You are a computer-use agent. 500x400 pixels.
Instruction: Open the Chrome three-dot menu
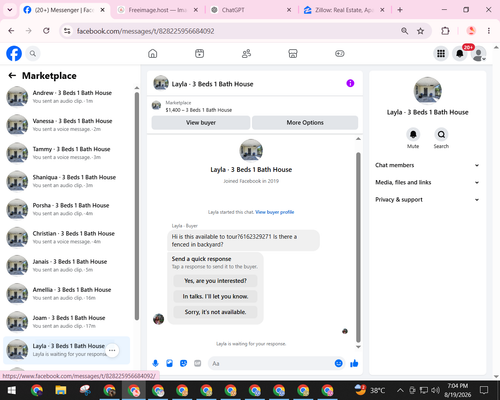489,31
